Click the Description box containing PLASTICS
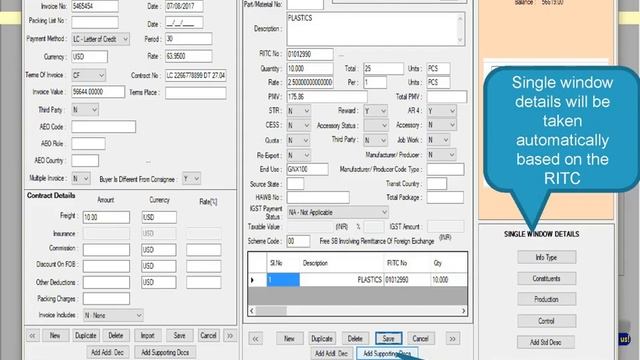The image size is (640, 360). click(376, 29)
